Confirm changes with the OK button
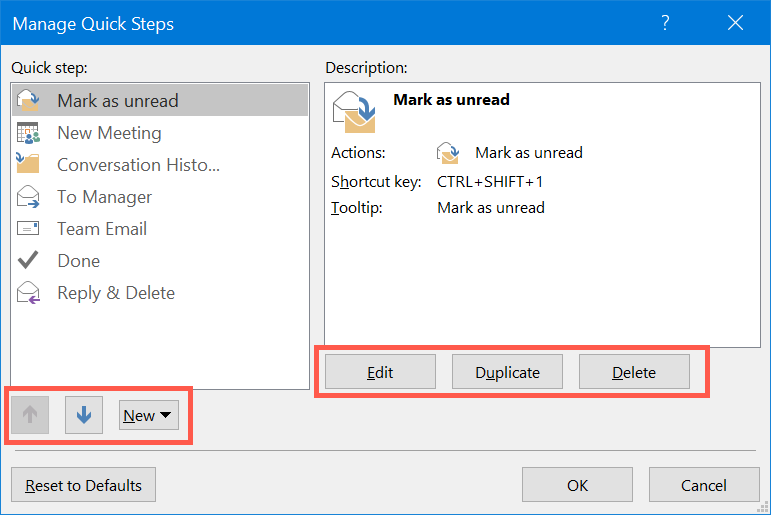The width and height of the screenshot is (771, 515). pyautogui.click(x=577, y=486)
